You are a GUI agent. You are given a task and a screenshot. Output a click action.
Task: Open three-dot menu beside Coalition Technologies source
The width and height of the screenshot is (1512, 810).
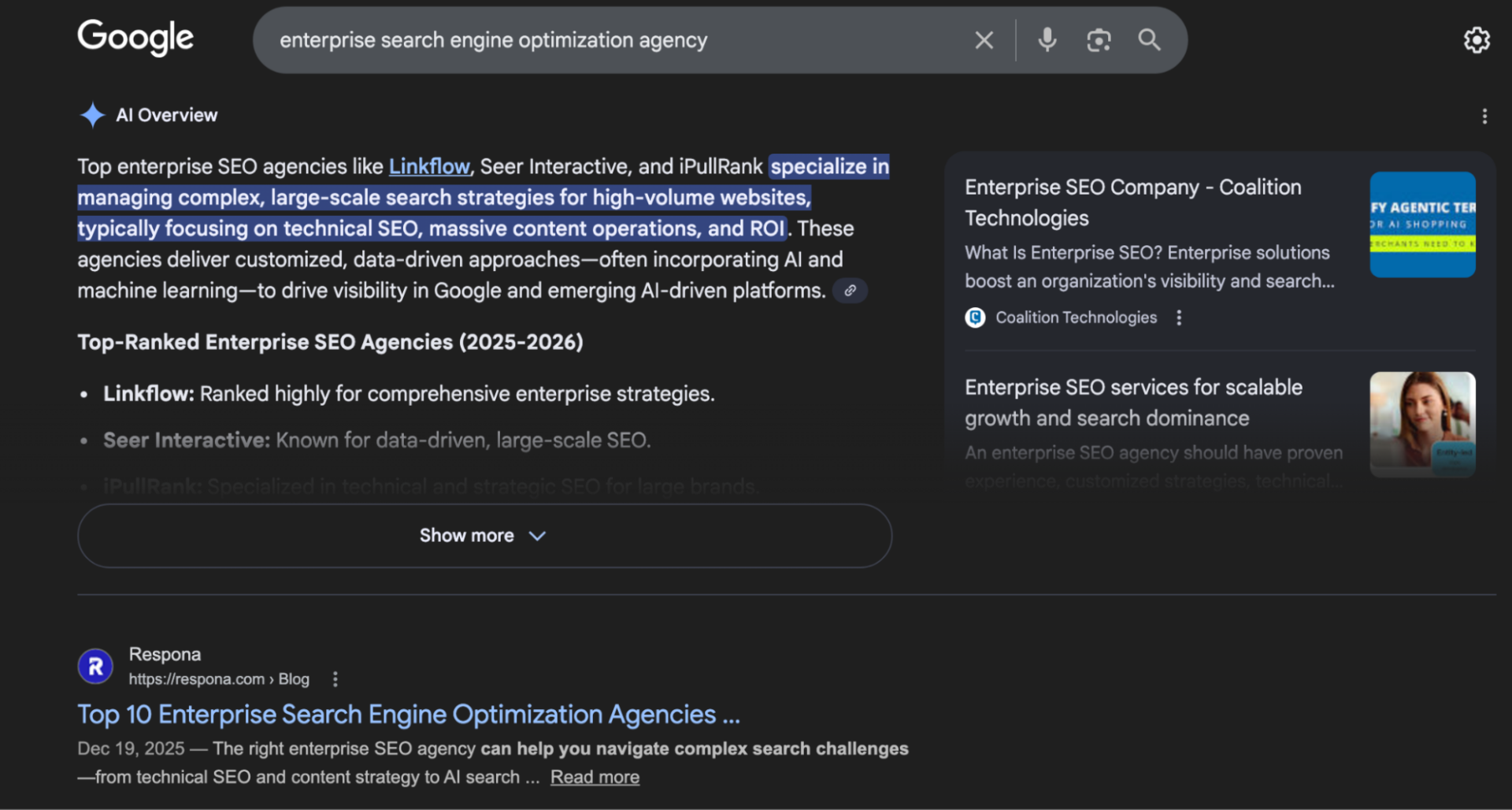1179,317
